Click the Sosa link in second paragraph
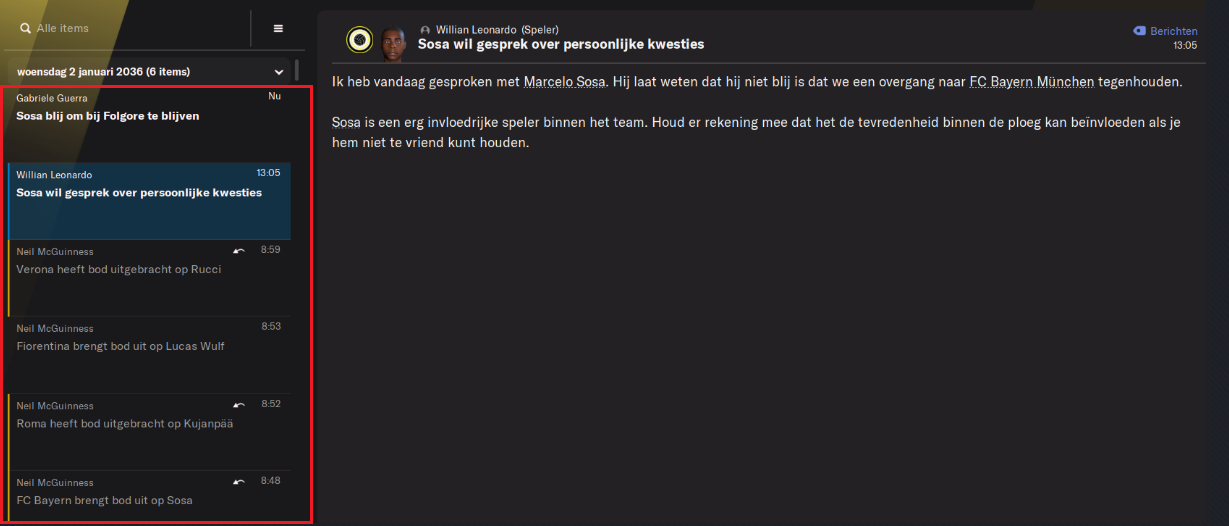 (346, 122)
